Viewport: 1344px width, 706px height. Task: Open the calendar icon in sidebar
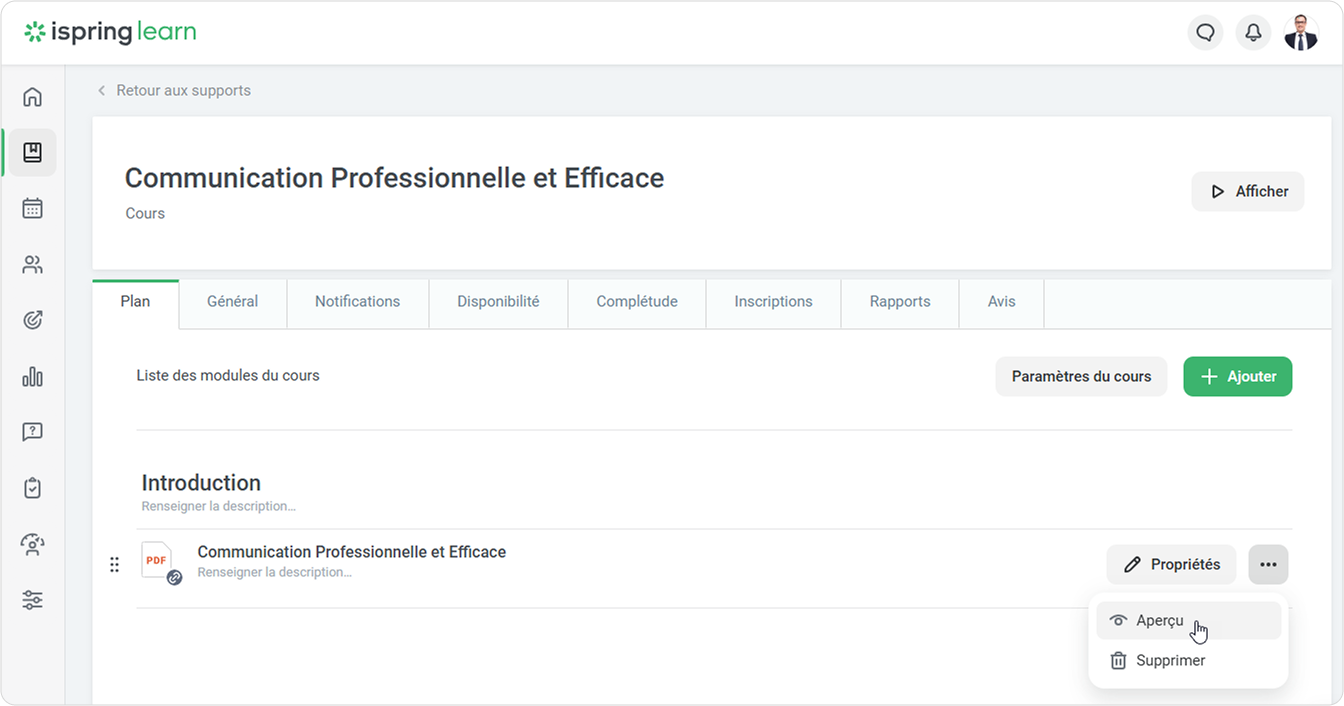(x=32, y=209)
